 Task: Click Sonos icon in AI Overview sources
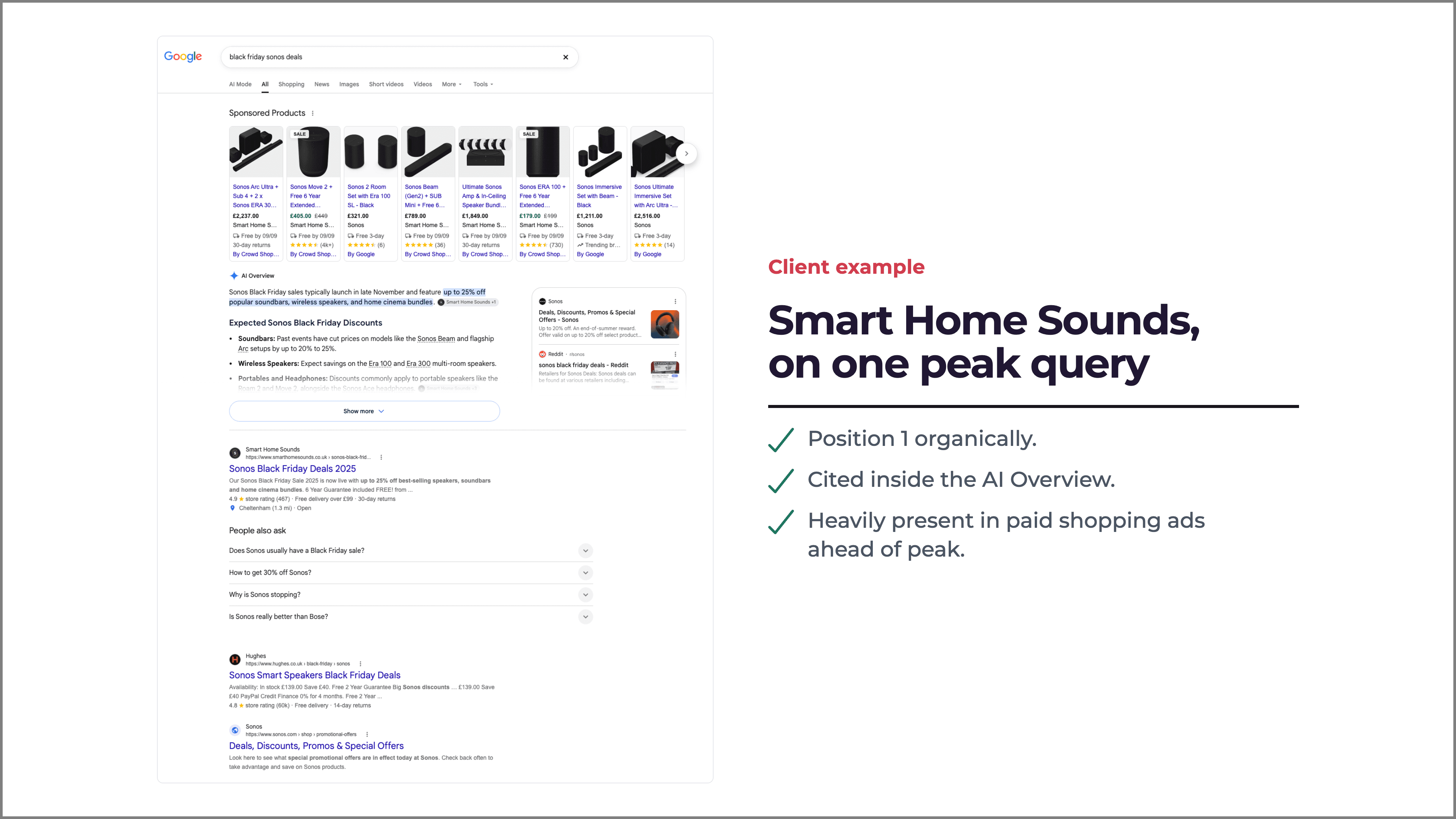(542, 301)
